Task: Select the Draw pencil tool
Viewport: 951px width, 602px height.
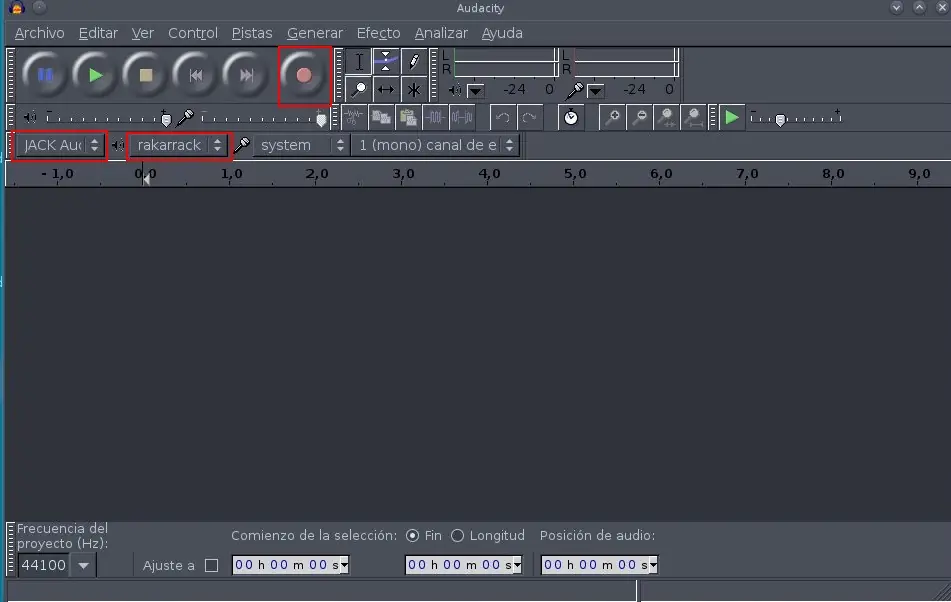Action: click(414, 61)
